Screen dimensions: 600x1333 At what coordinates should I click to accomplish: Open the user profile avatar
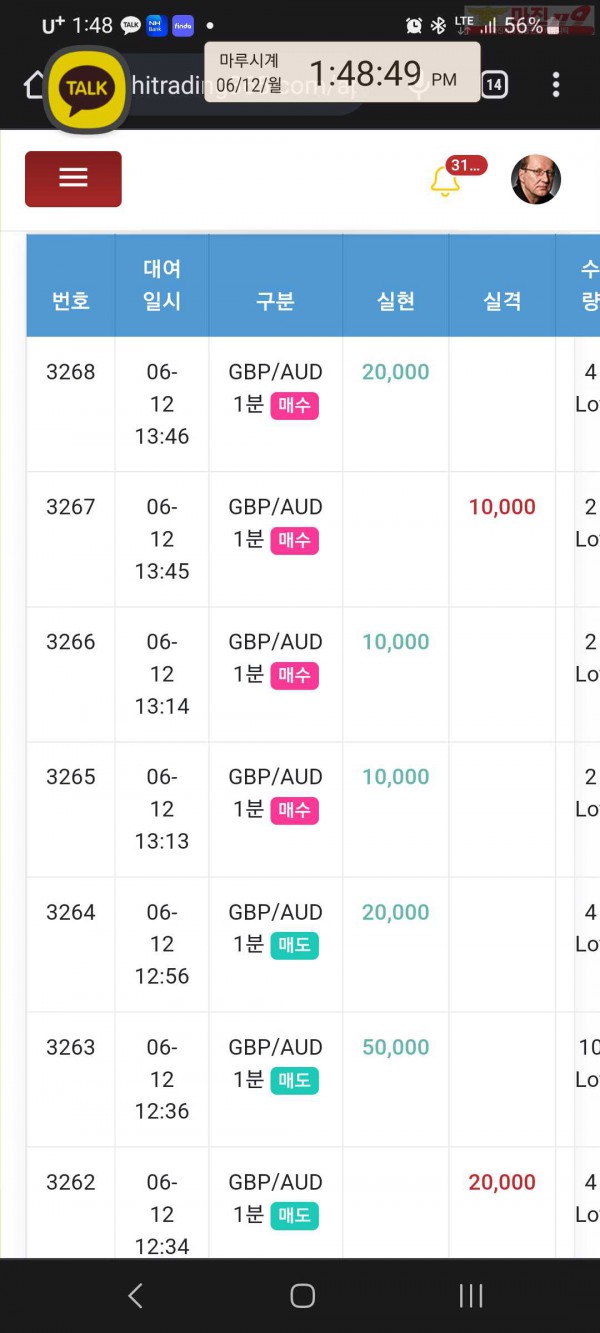coord(536,180)
